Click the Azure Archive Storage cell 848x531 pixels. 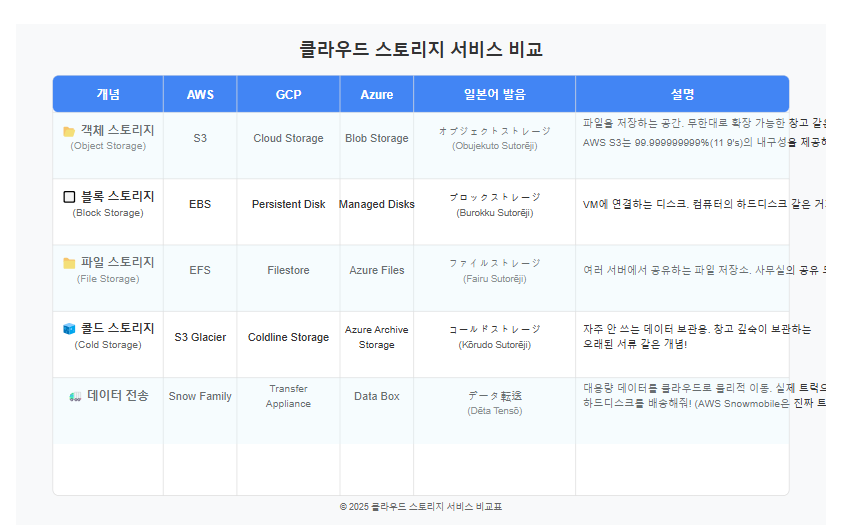[x=377, y=337]
